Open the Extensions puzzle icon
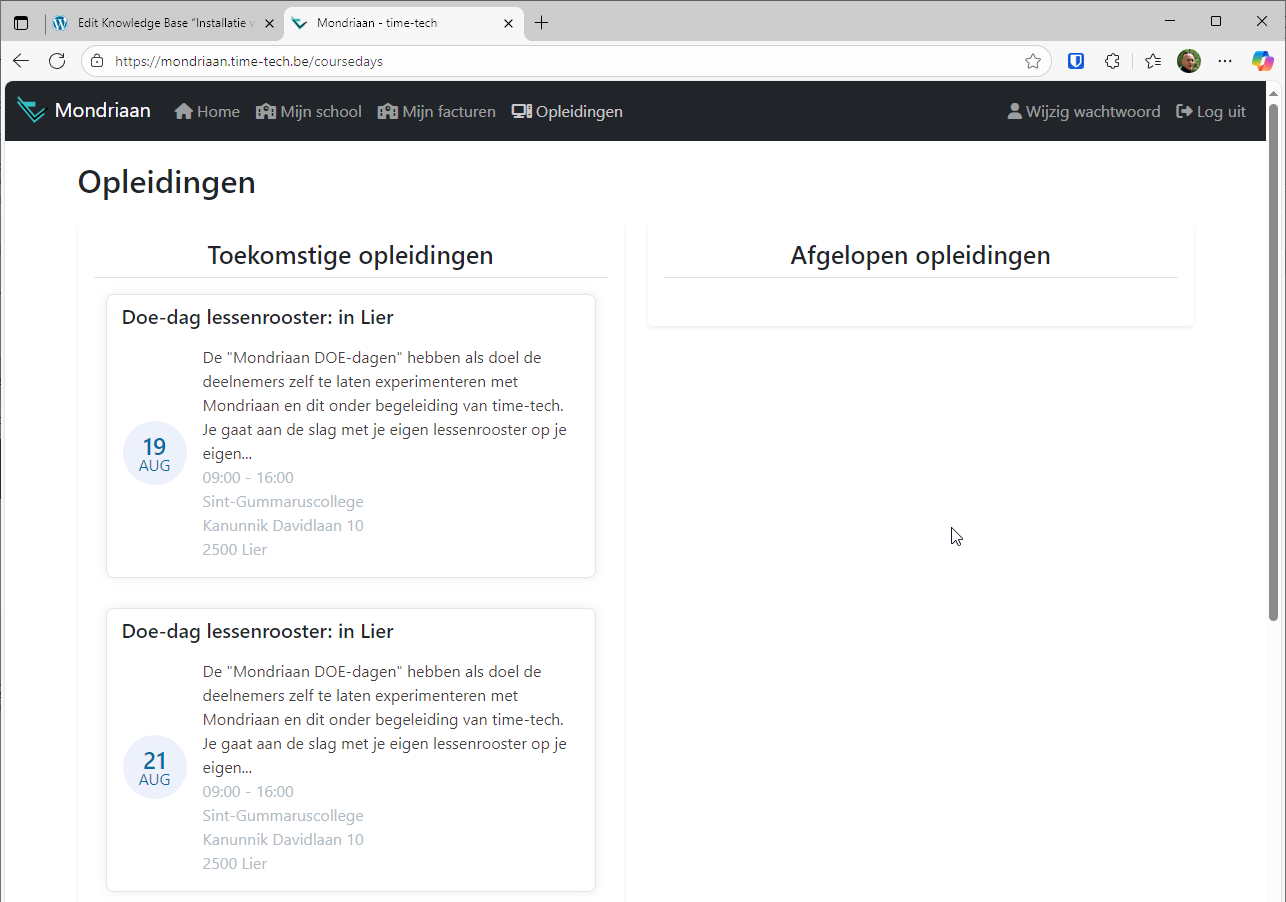1286x902 pixels. 1112,61
